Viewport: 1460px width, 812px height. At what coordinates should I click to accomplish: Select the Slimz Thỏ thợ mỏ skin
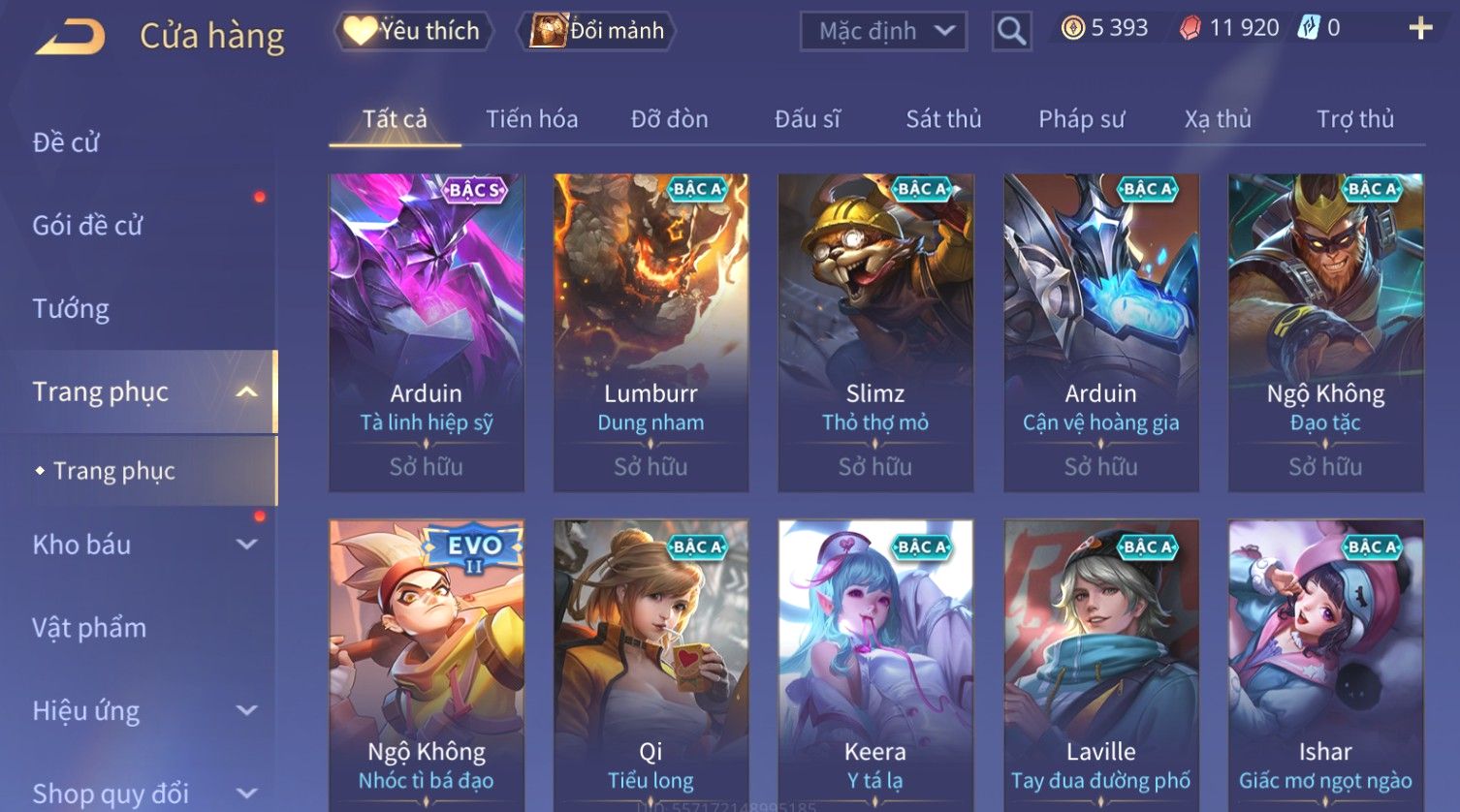tap(875, 332)
